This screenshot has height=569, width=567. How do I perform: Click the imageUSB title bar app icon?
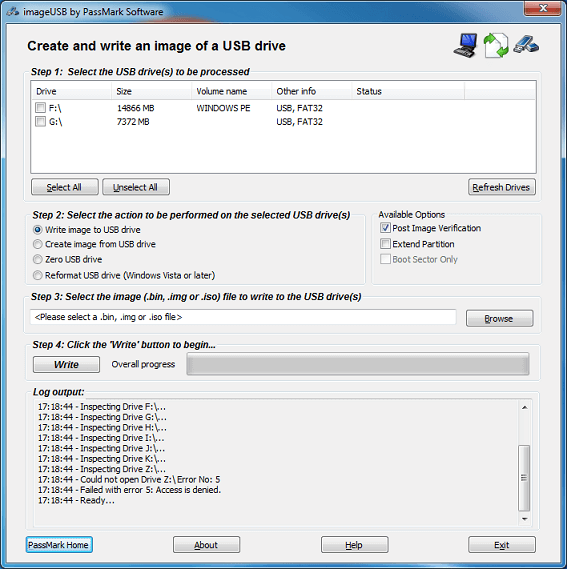pyautogui.click(x=13, y=12)
